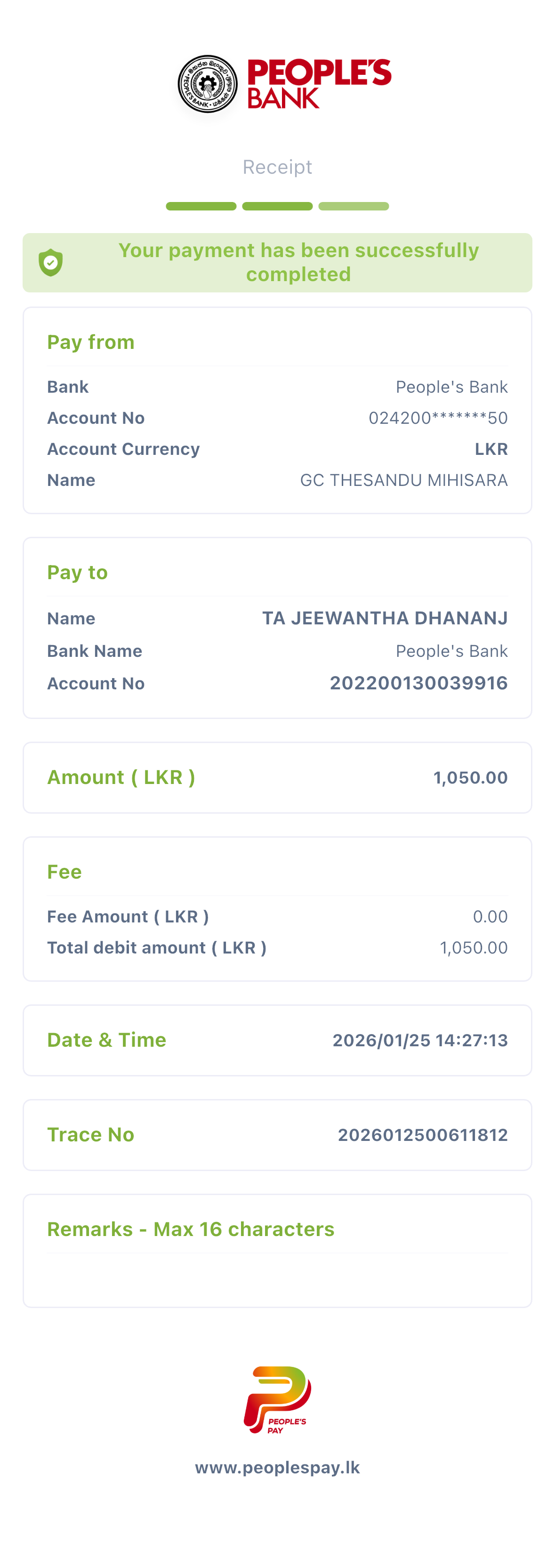555x1568 pixels.
Task: Click the Receipt page title
Action: point(278,167)
